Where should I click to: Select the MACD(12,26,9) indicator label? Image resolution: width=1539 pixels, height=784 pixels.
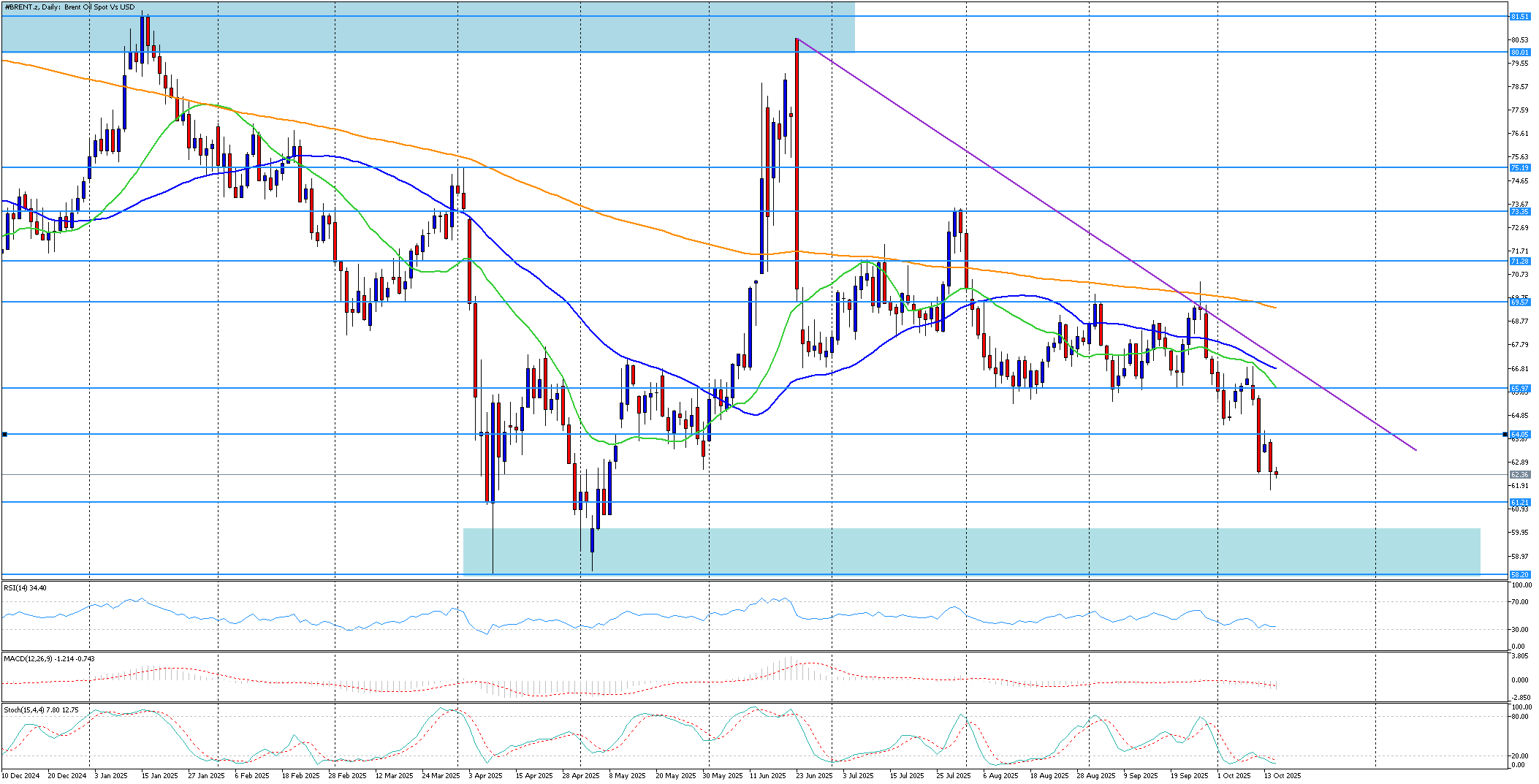pyautogui.click(x=48, y=658)
